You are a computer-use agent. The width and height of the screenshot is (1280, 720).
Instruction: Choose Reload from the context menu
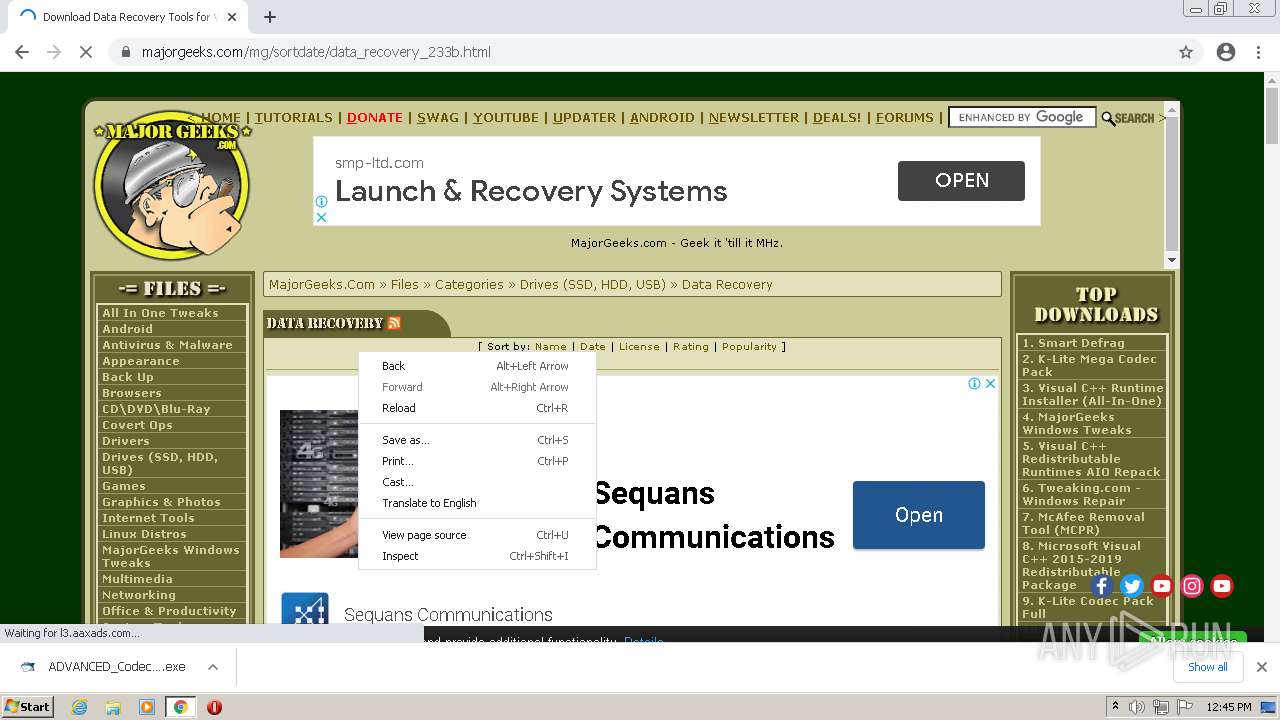pos(477,408)
